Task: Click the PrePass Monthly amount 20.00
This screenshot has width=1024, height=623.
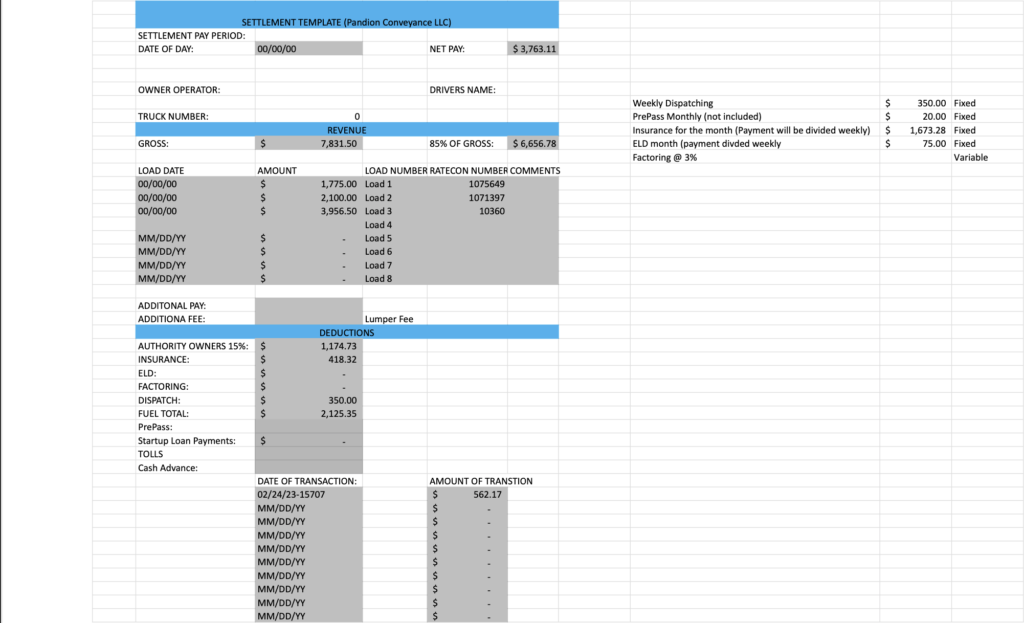Action: pyautogui.click(x=916, y=116)
